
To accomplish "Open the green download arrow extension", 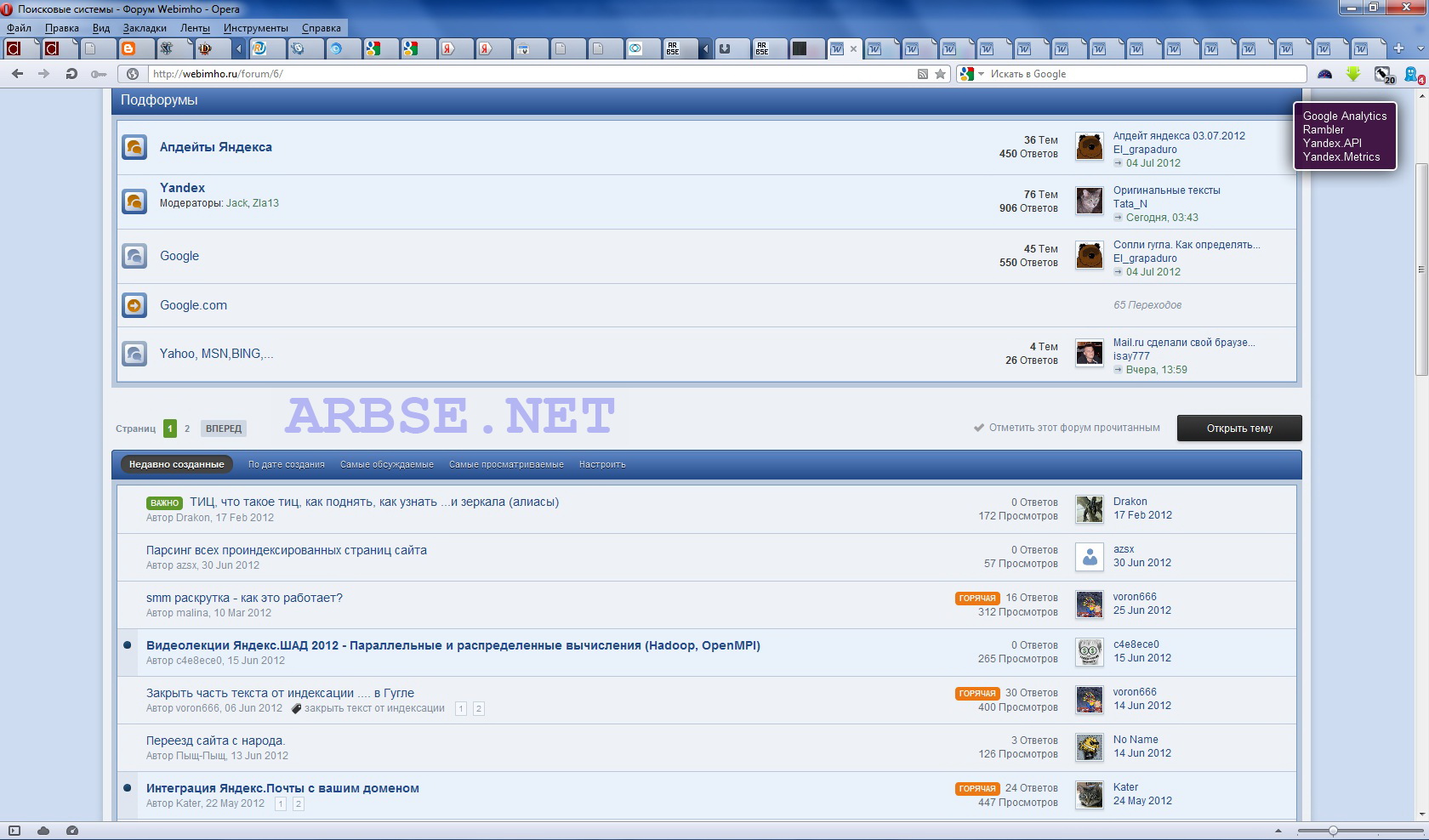I will [x=1353, y=74].
